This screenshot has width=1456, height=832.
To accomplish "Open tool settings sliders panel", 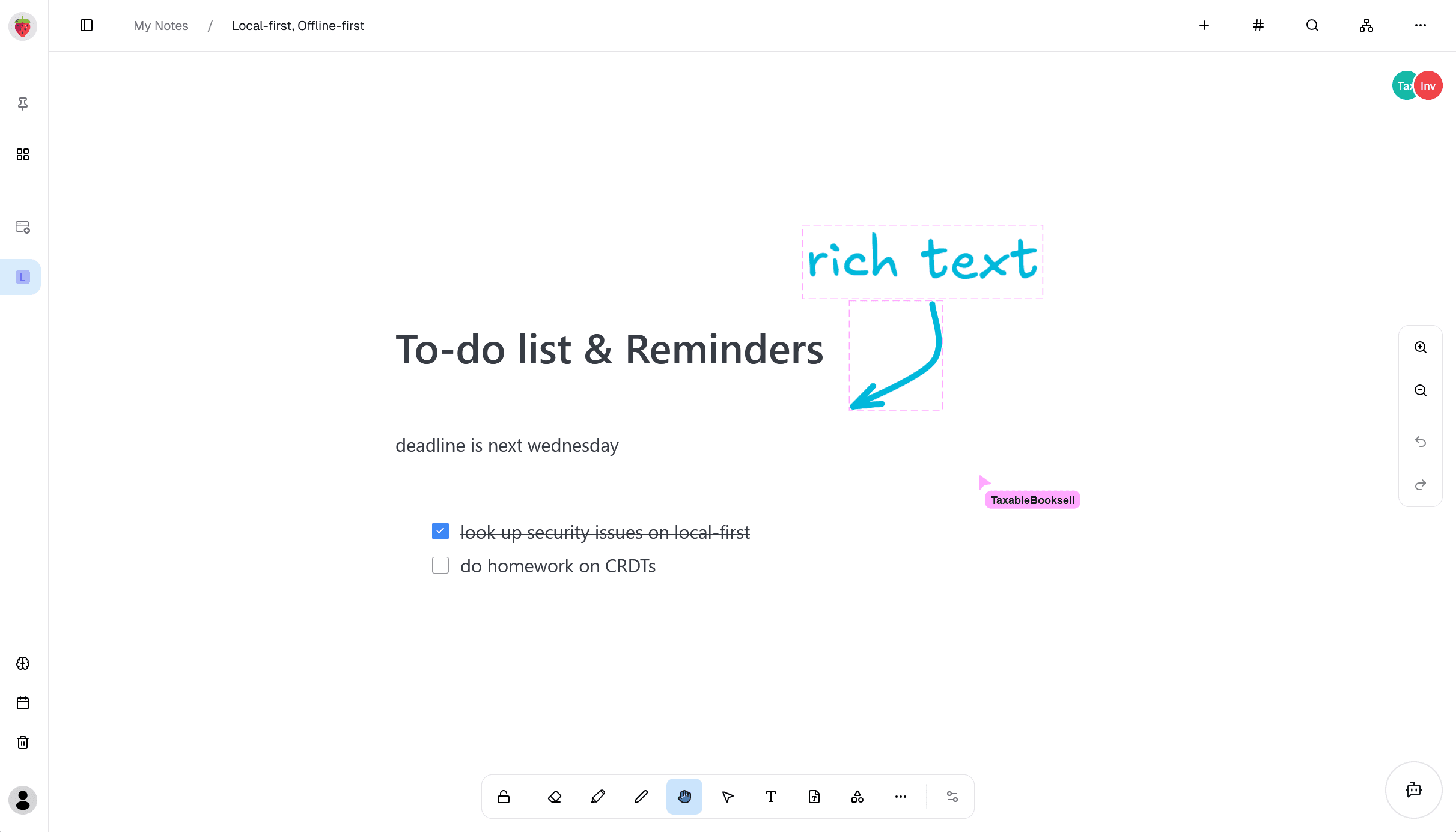I will (x=952, y=797).
